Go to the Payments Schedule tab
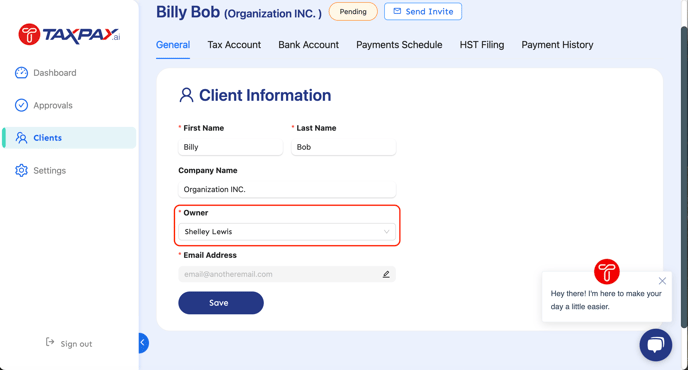 (399, 45)
